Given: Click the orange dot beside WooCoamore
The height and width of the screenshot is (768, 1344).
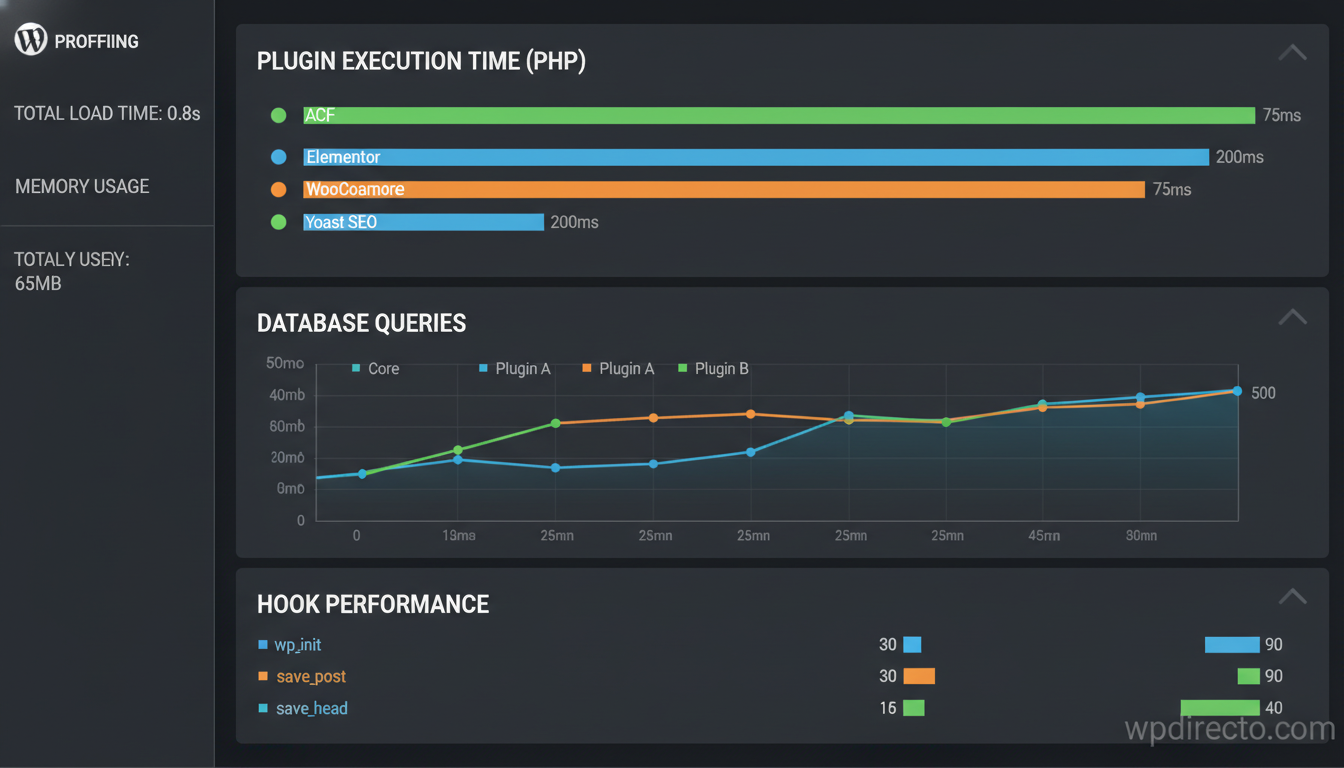Looking at the screenshot, I should (x=279, y=189).
